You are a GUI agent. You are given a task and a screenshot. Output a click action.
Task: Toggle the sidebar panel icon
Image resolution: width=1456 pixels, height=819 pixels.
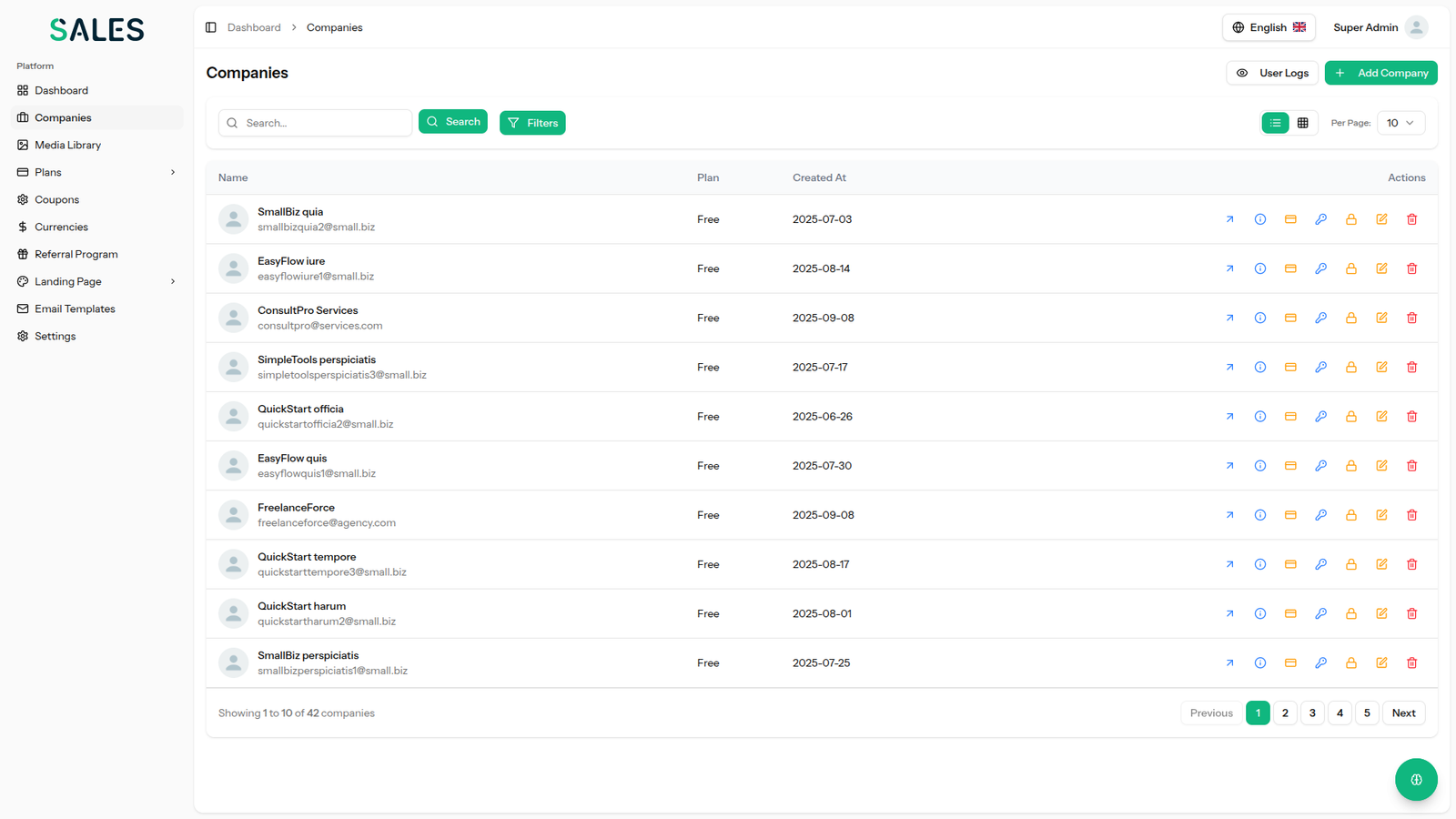point(211,27)
